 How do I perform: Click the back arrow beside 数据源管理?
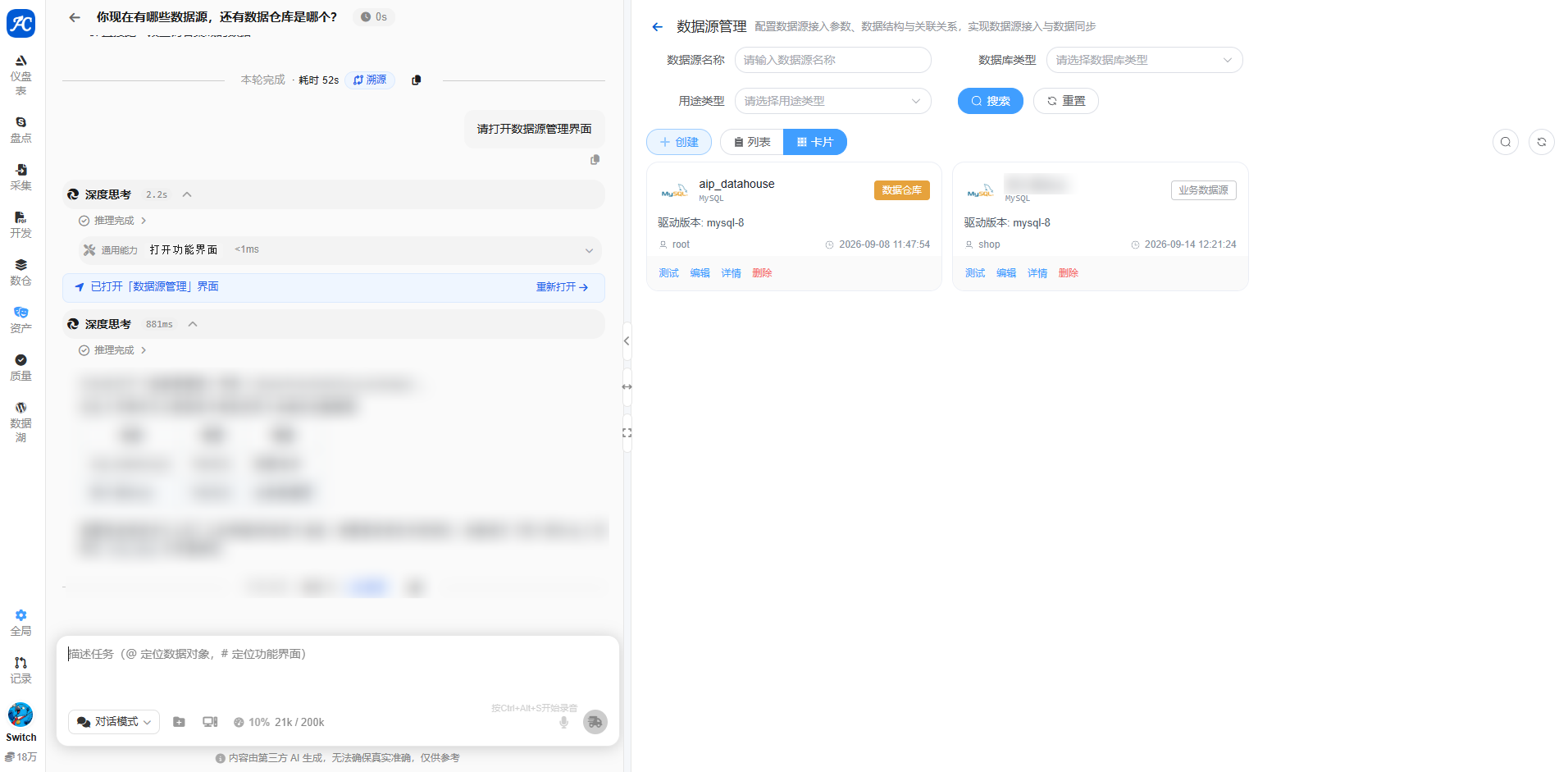point(657,27)
